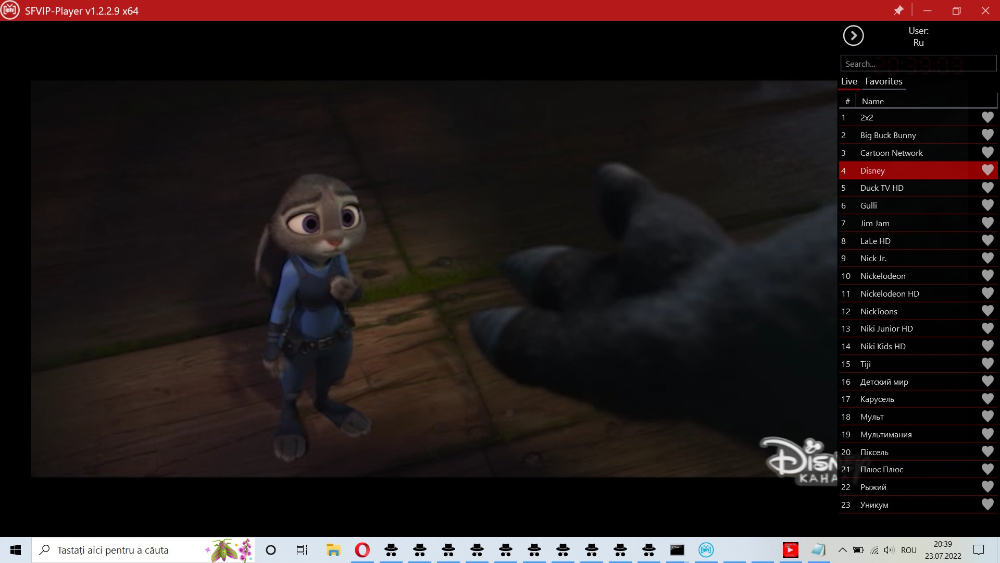Add Уникум to favorites

(x=987, y=504)
